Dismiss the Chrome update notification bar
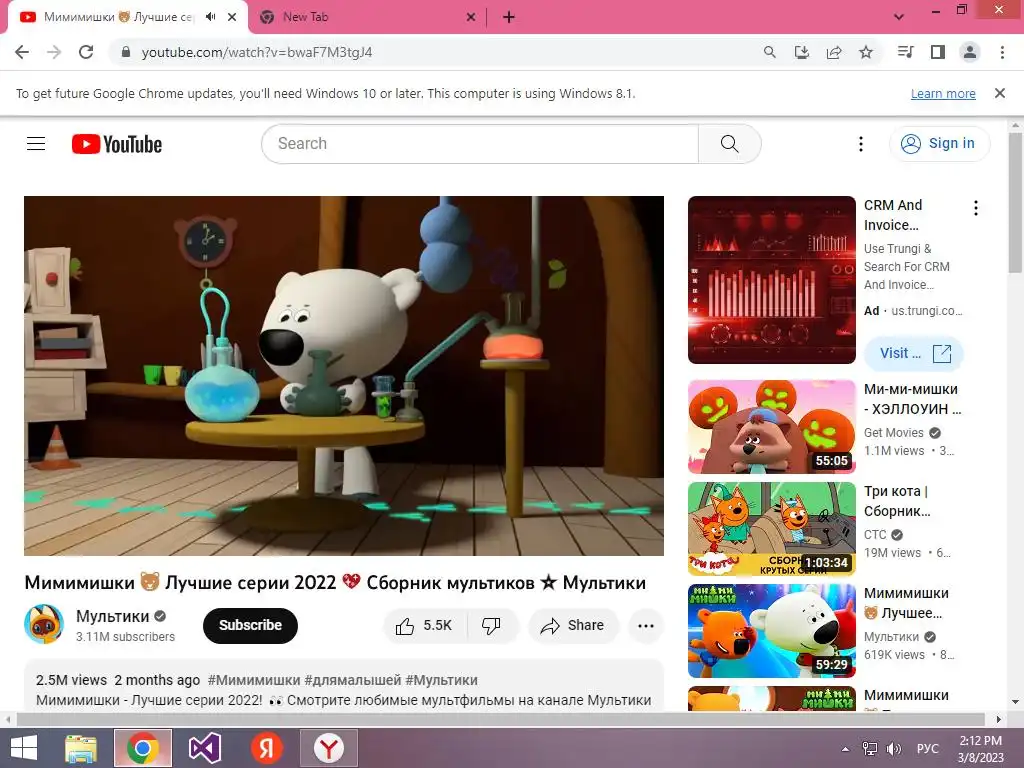Image resolution: width=1024 pixels, height=768 pixels. tap(1000, 93)
